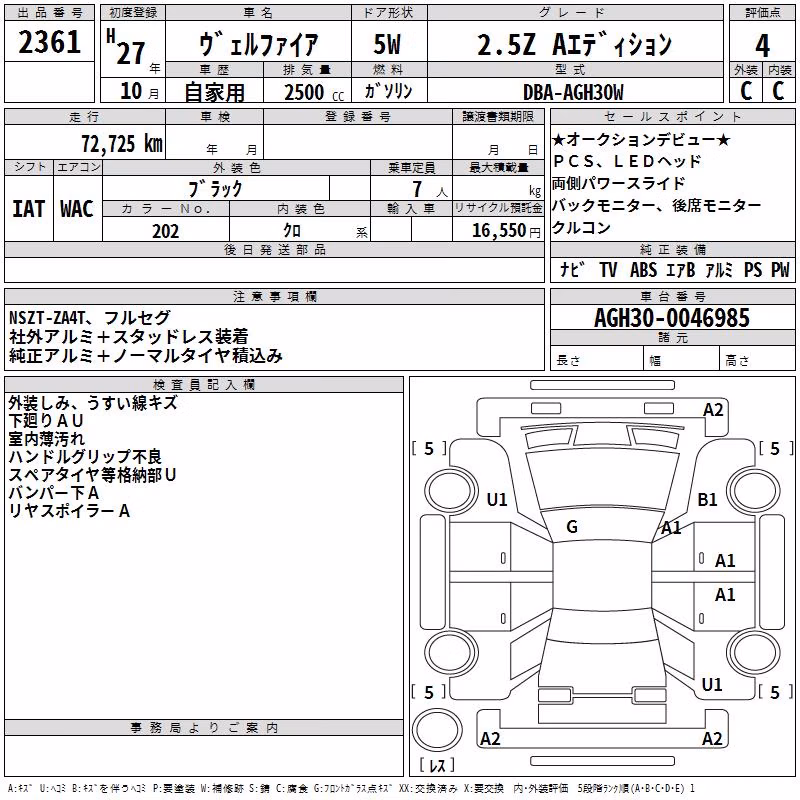Select the equipment label ナビ
The image size is (800, 800).
[571, 269]
